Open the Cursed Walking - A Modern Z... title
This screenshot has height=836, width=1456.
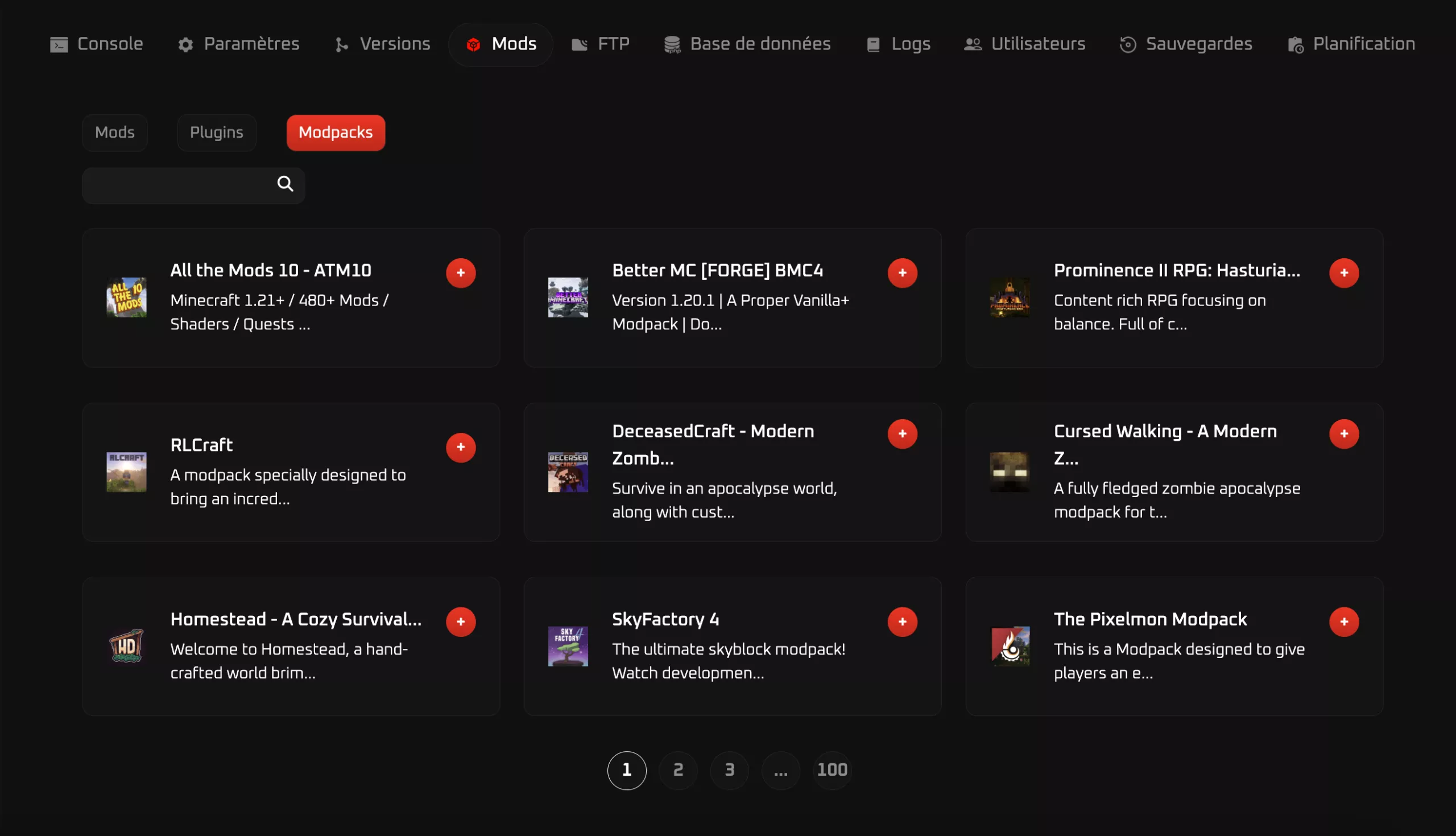(x=1165, y=444)
